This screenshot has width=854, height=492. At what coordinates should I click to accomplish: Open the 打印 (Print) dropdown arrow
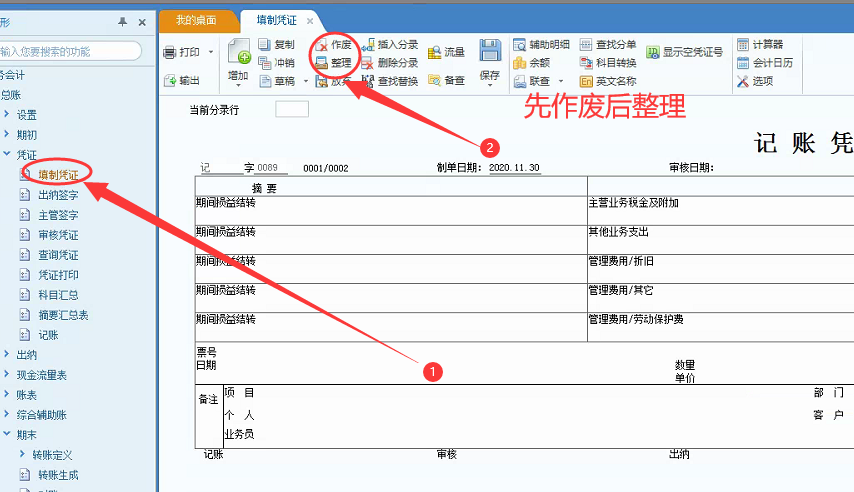click(212, 52)
